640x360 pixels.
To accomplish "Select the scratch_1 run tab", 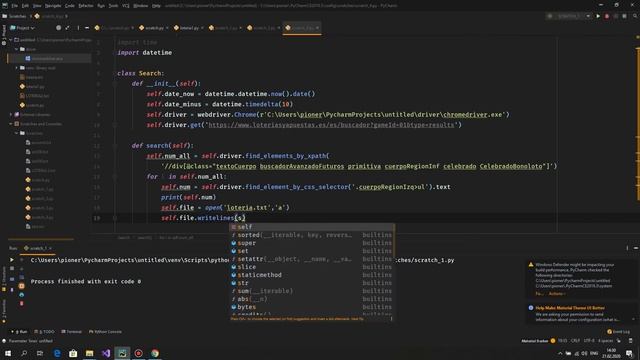I will click(x=38, y=248).
